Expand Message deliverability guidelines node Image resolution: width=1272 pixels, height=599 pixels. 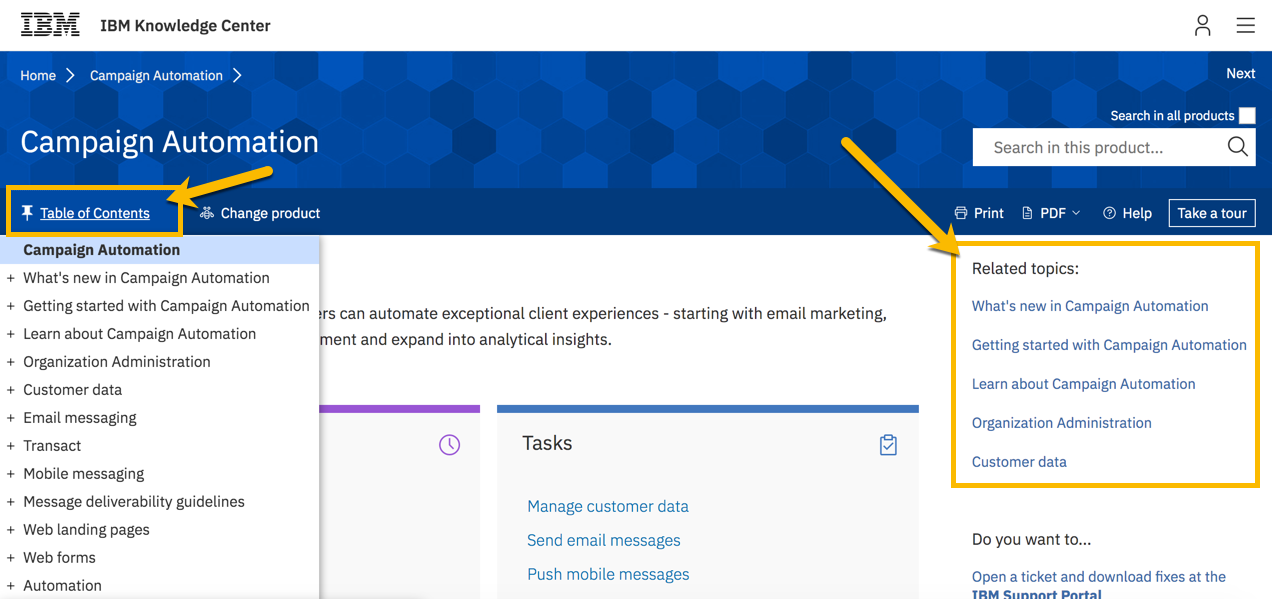tap(10, 502)
